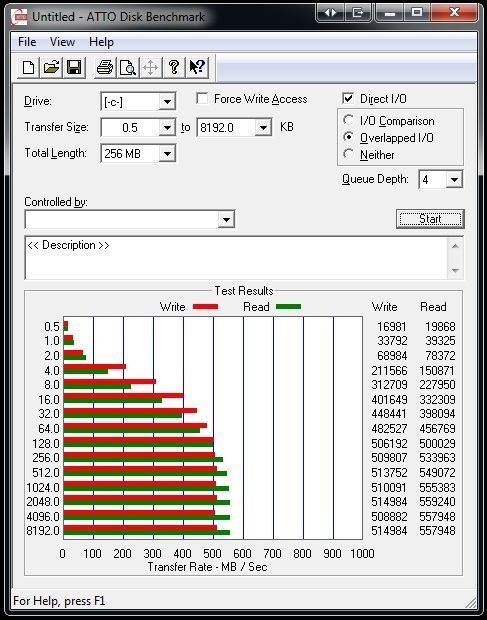
Task: Open the Drive dropdown showing [-c-]
Action: tap(167, 102)
